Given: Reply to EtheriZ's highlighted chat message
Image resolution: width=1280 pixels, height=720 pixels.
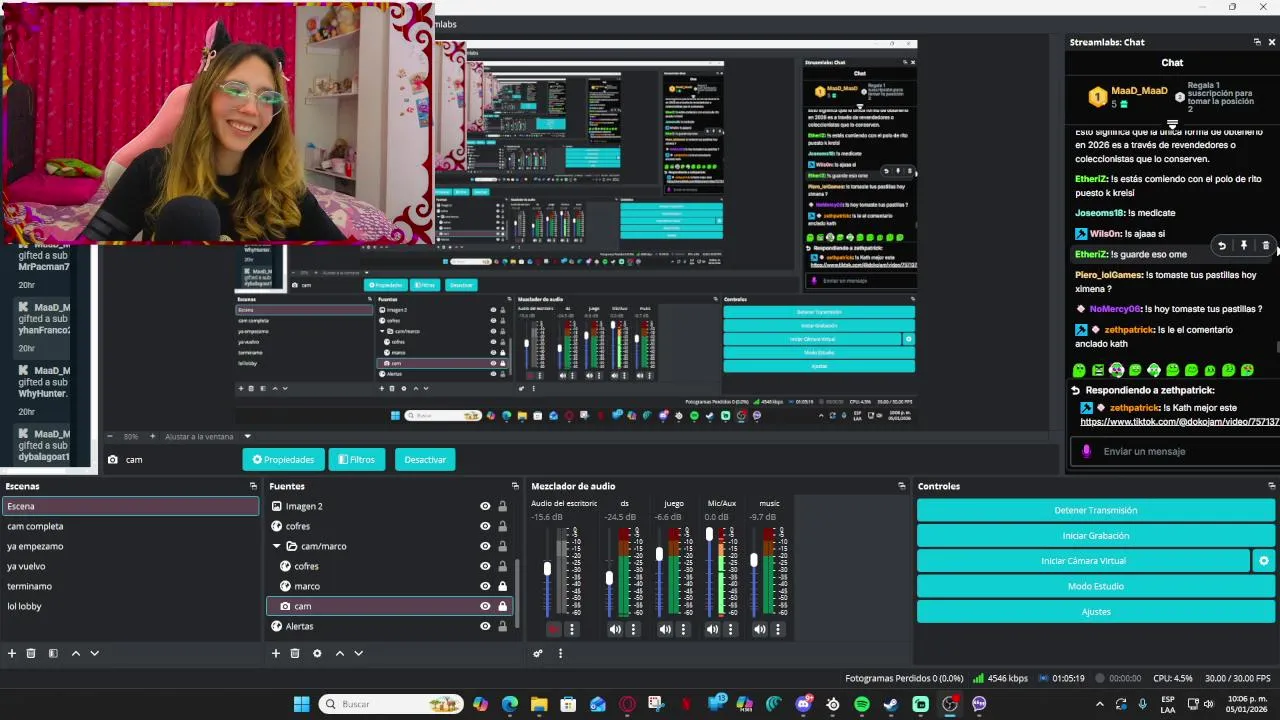Looking at the screenshot, I should coord(1221,246).
